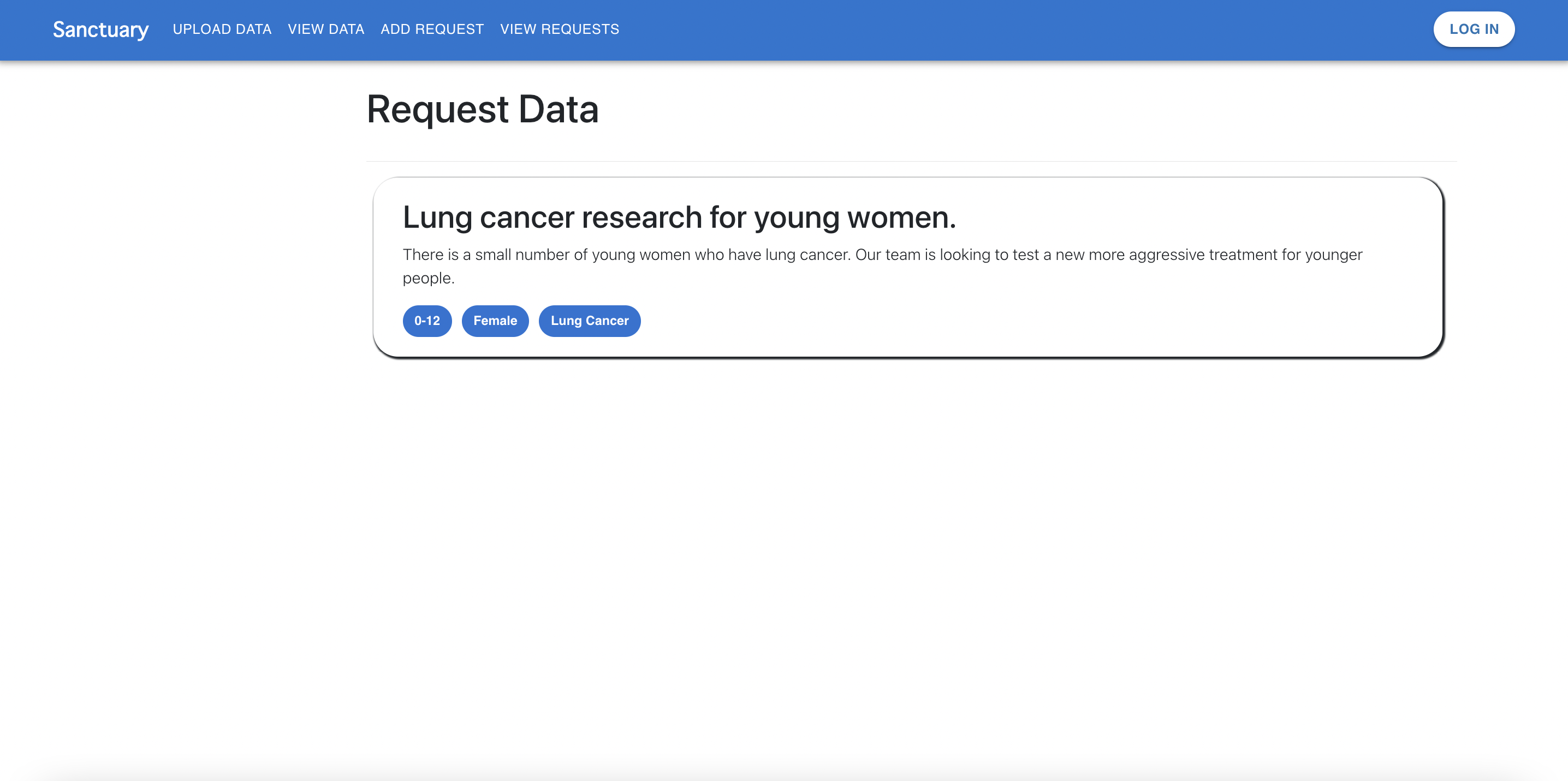1568x781 pixels.
Task: Click 'aggressive treatment' in the description text
Action: pos(1203,255)
